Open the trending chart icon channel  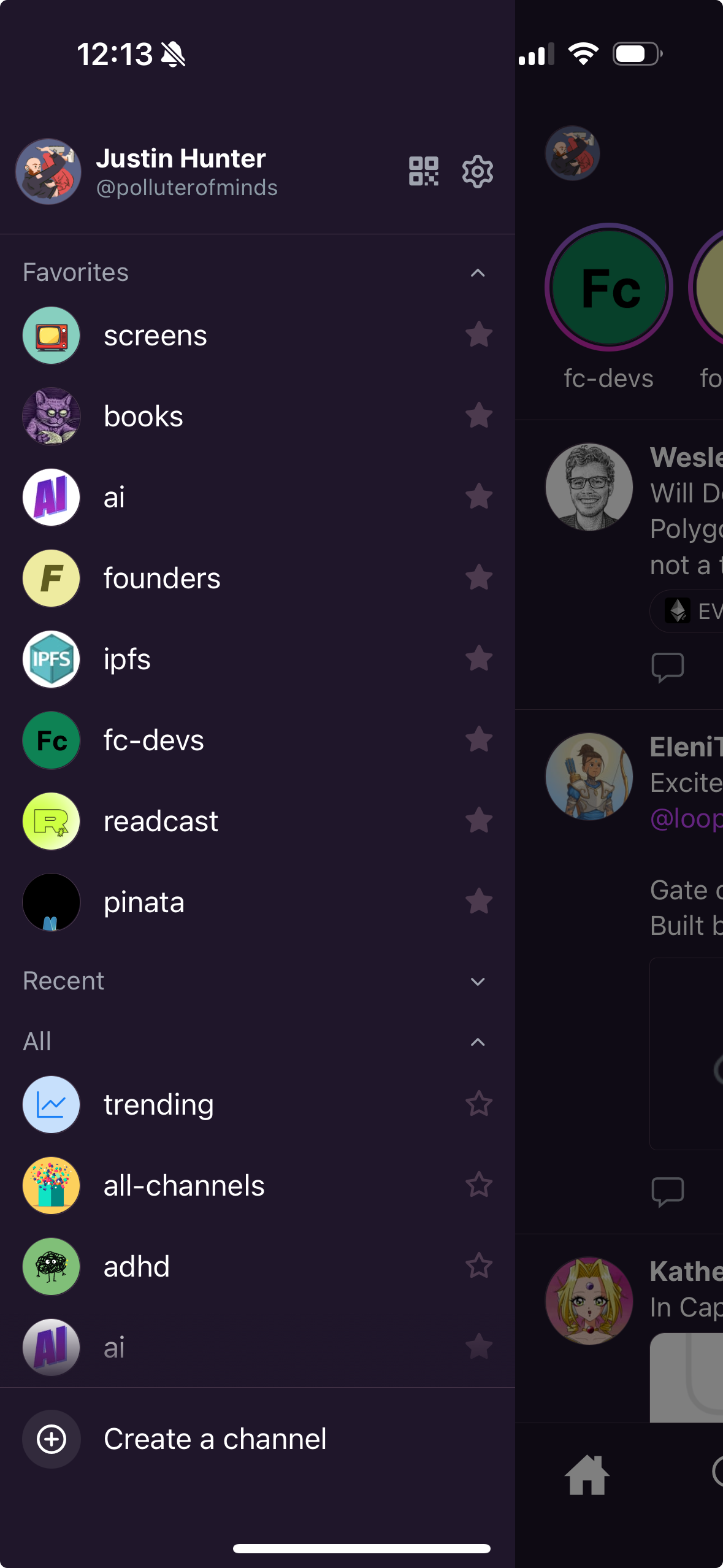[x=52, y=1105]
